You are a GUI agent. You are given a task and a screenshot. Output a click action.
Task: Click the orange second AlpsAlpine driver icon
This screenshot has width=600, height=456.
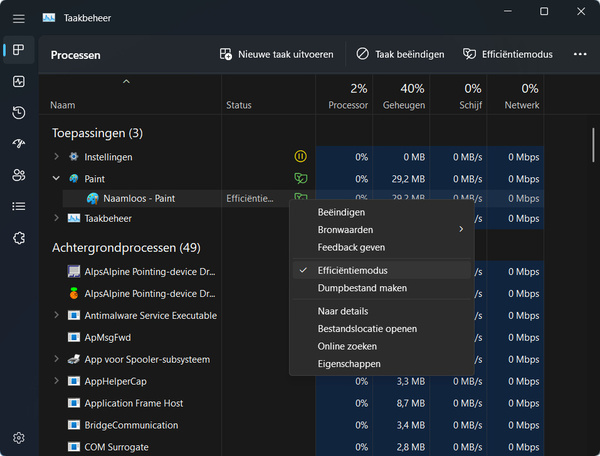tap(74, 293)
